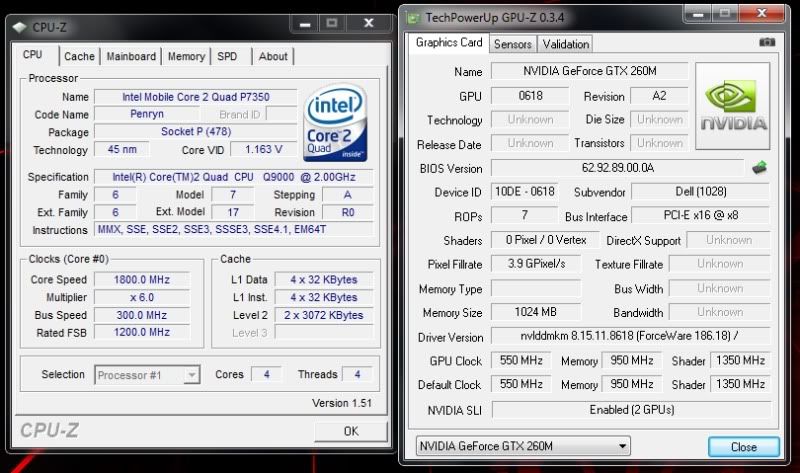Open the About tab in CPU-Z
800x473 pixels.
point(273,56)
